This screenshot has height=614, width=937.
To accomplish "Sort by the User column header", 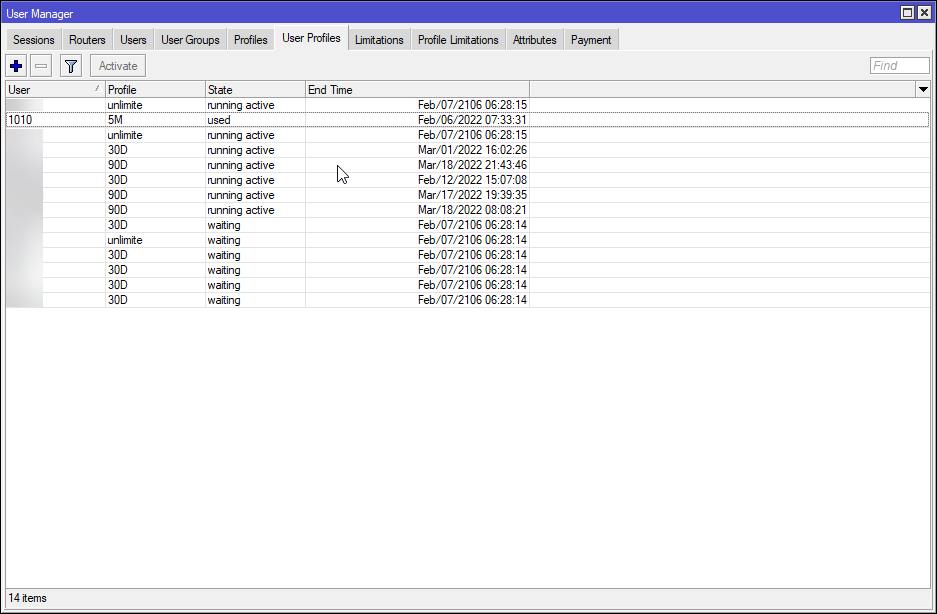I will click(55, 90).
